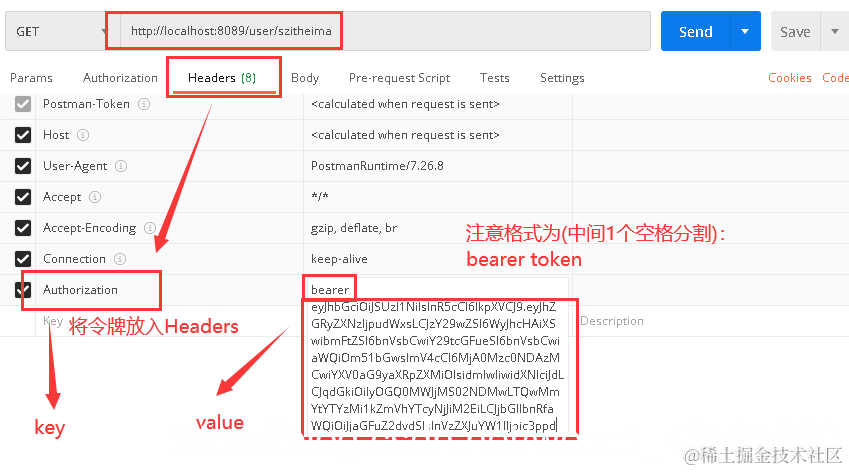The height and width of the screenshot is (472, 849).
Task: Uncheck the Connection header checkbox
Action: [23, 259]
